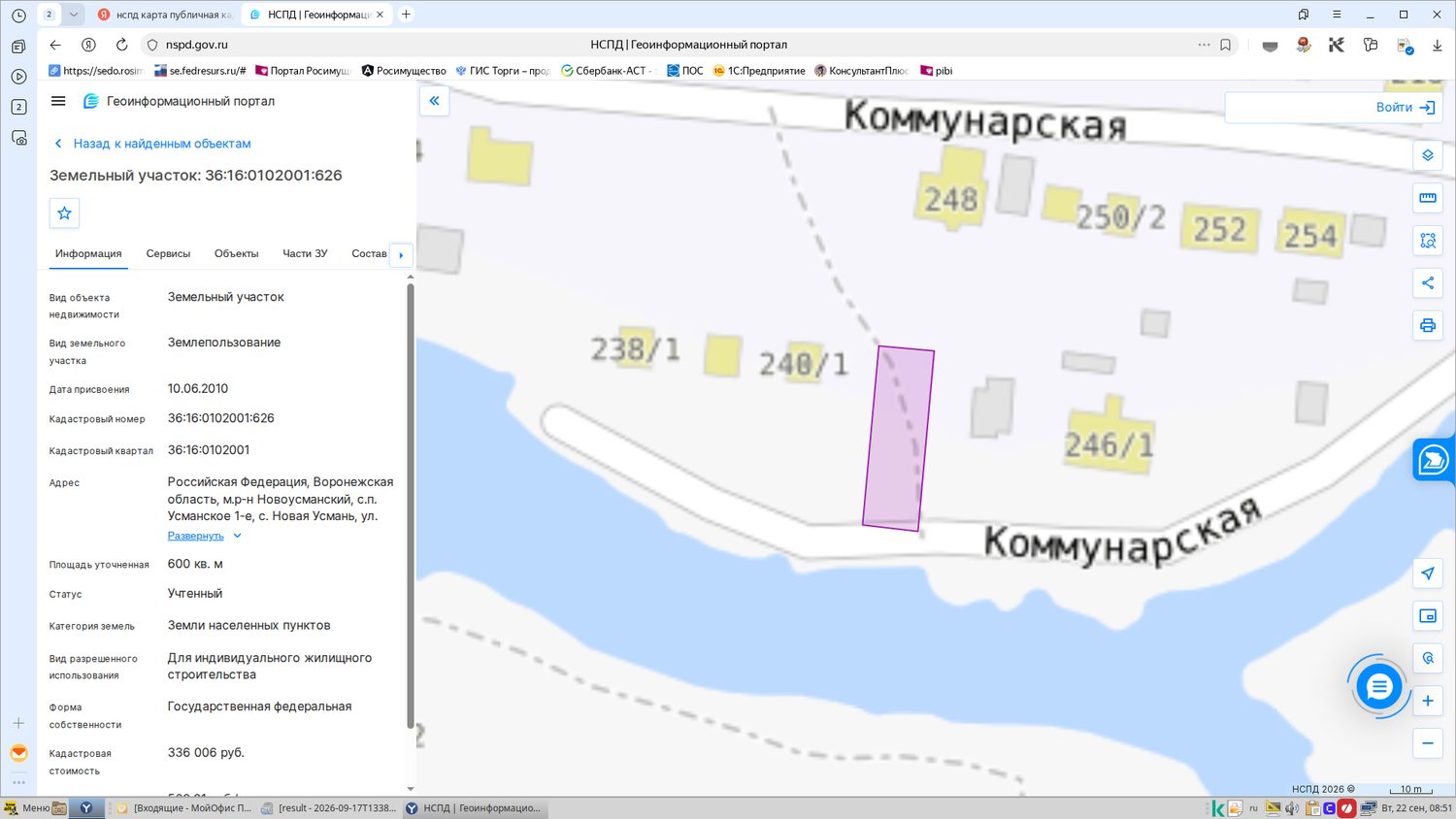Collapse the side panel with double chevron
This screenshot has width=1456, height=819.
point(434,101)
